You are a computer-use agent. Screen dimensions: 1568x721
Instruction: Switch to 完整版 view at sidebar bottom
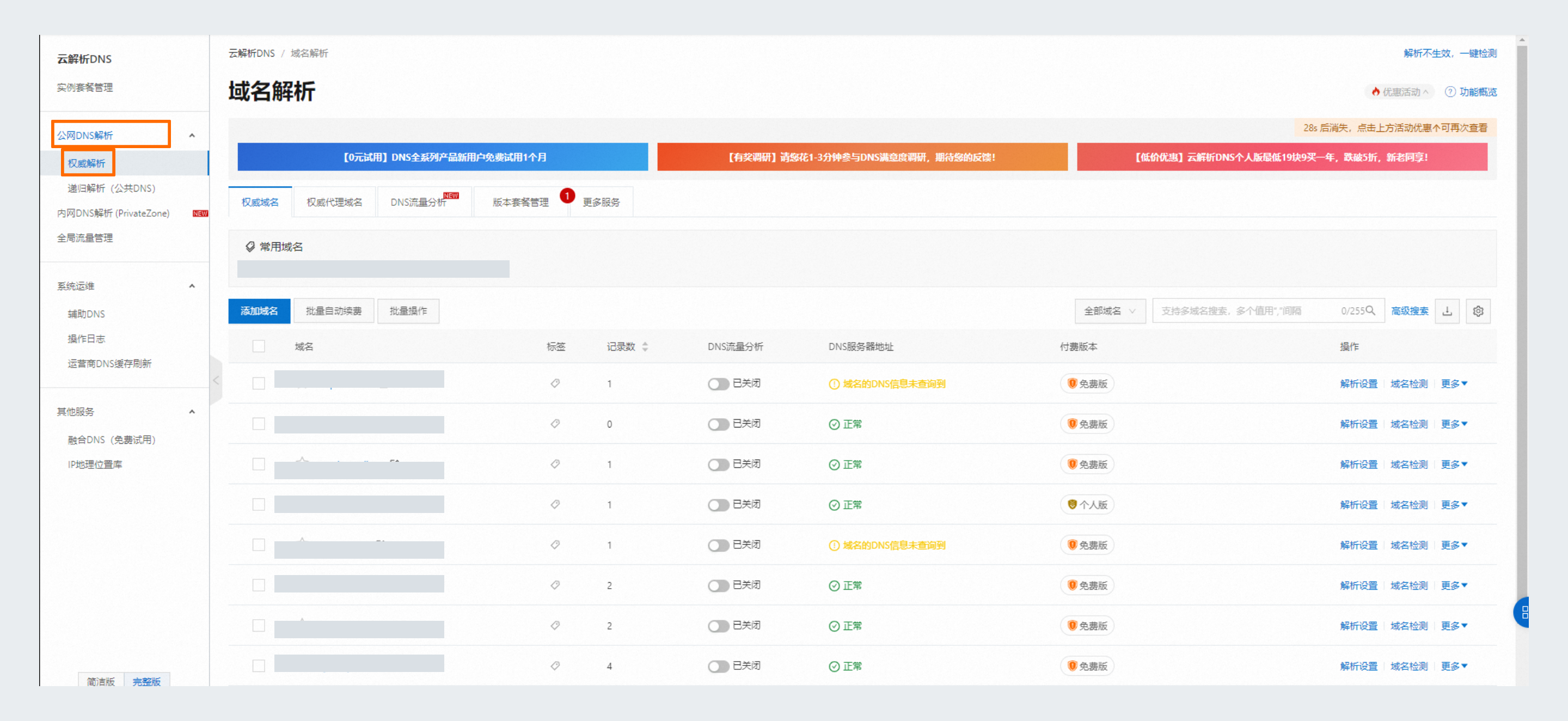[146, 680]
